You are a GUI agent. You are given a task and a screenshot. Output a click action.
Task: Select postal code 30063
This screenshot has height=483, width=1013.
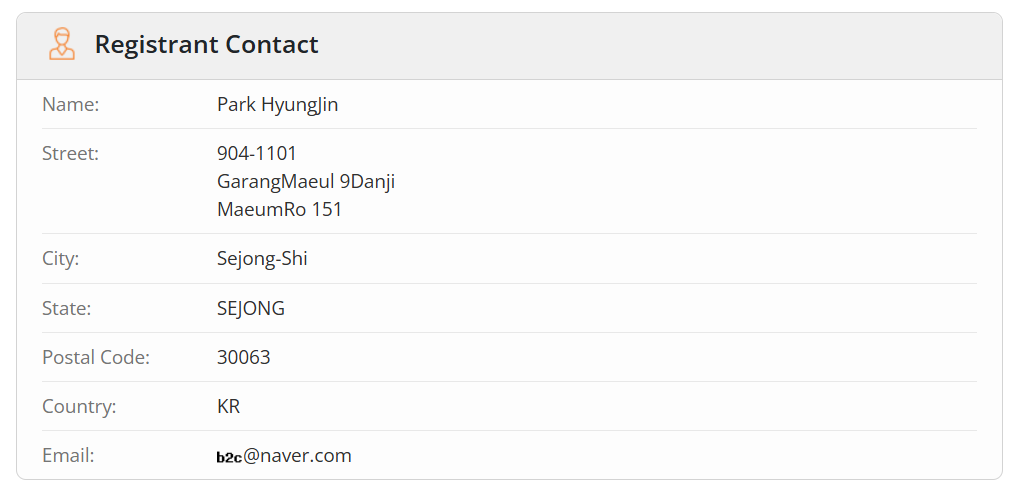(x=244, y=357)
